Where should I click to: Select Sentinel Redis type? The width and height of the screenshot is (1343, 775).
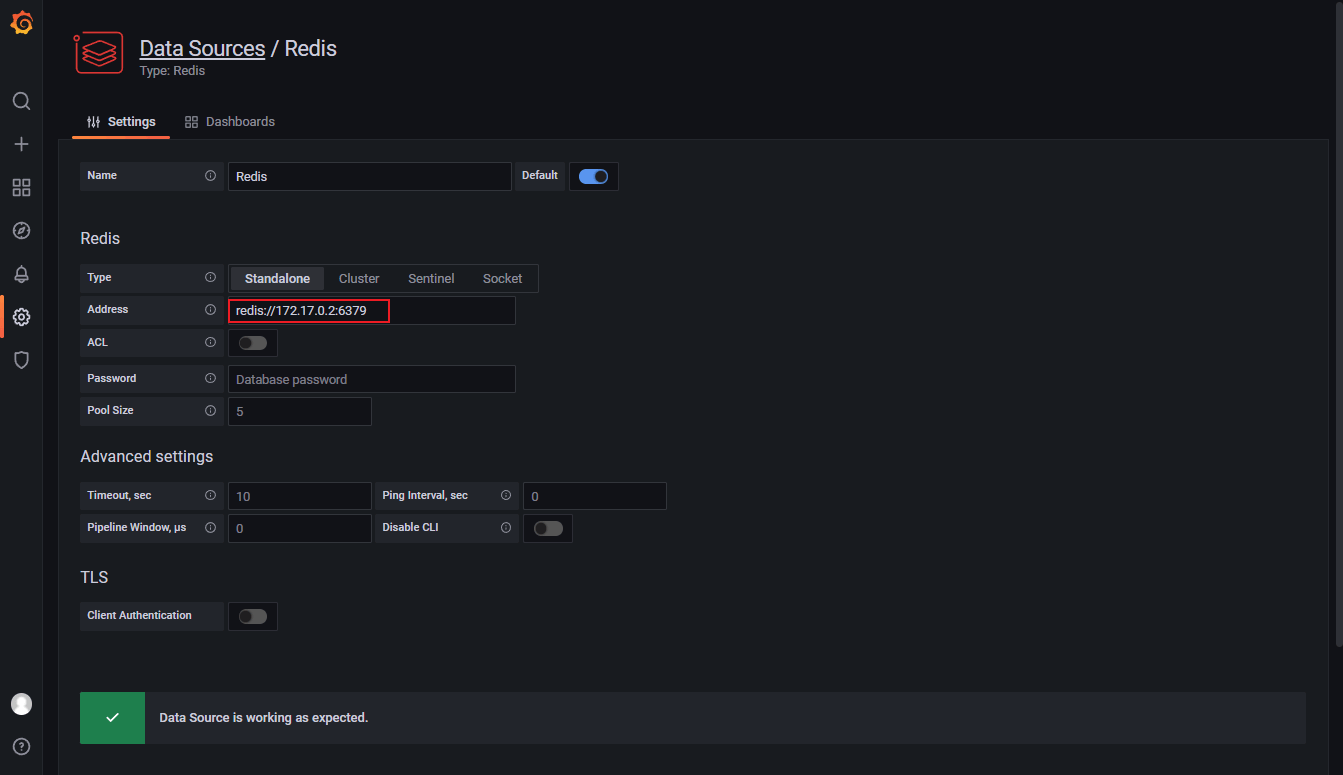pos(431,278)
